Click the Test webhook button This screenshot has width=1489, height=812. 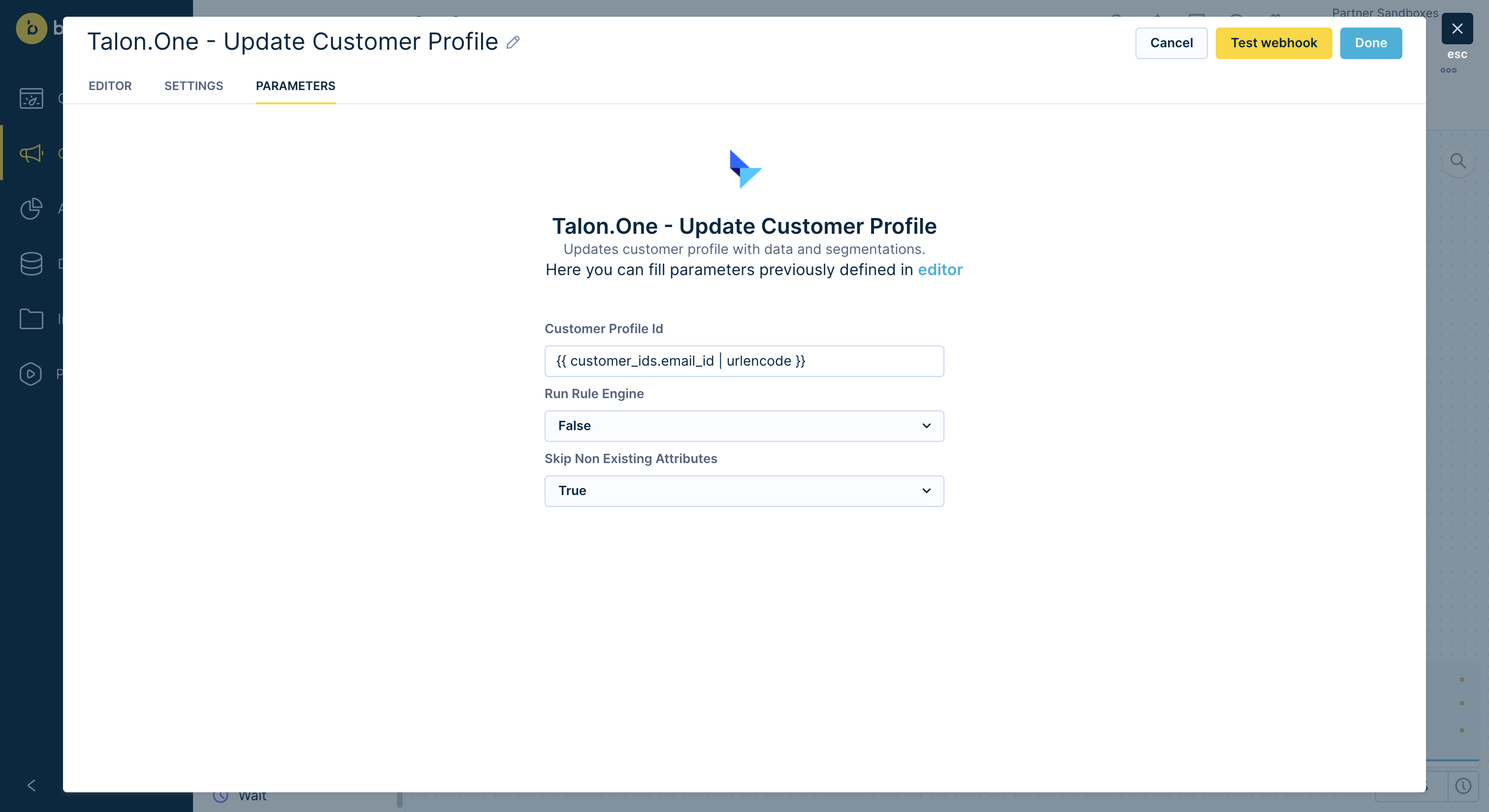(x=1273, y=43)
